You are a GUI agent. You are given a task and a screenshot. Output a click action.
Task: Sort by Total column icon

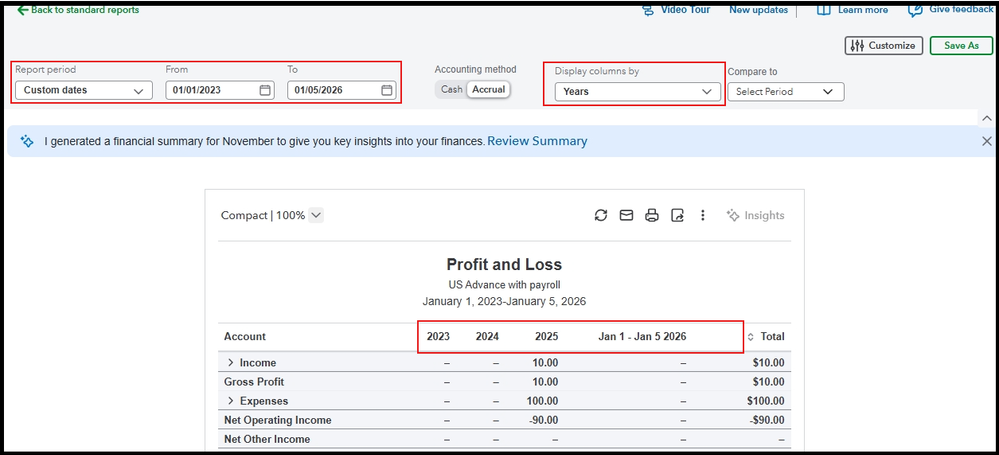pyautogui.click(x=751, y=336)
